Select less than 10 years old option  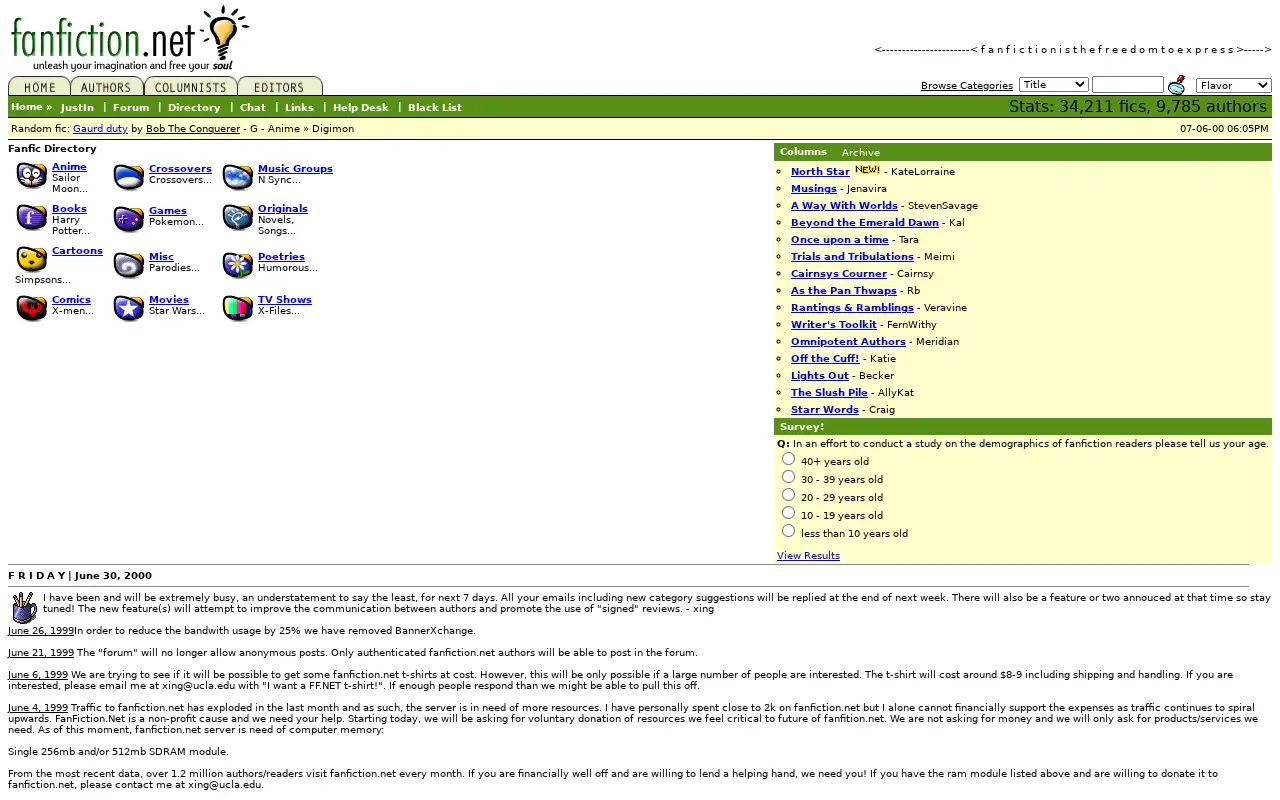click(788, 531)
